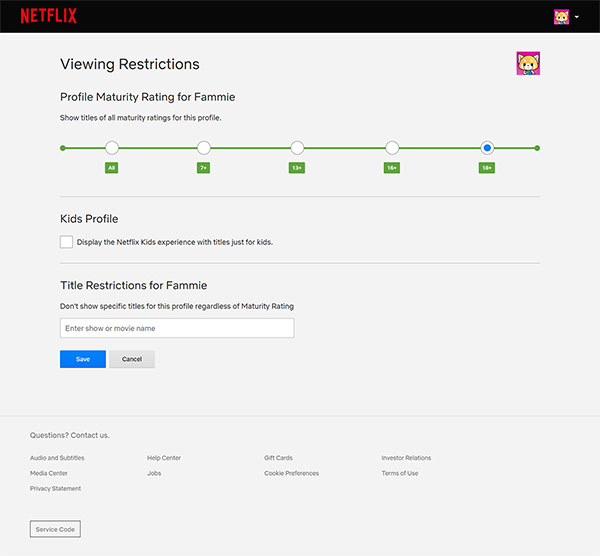Cancel the viewing restriction changes
The width and height of the screenshot is (600, 556).
pos(132,359)
